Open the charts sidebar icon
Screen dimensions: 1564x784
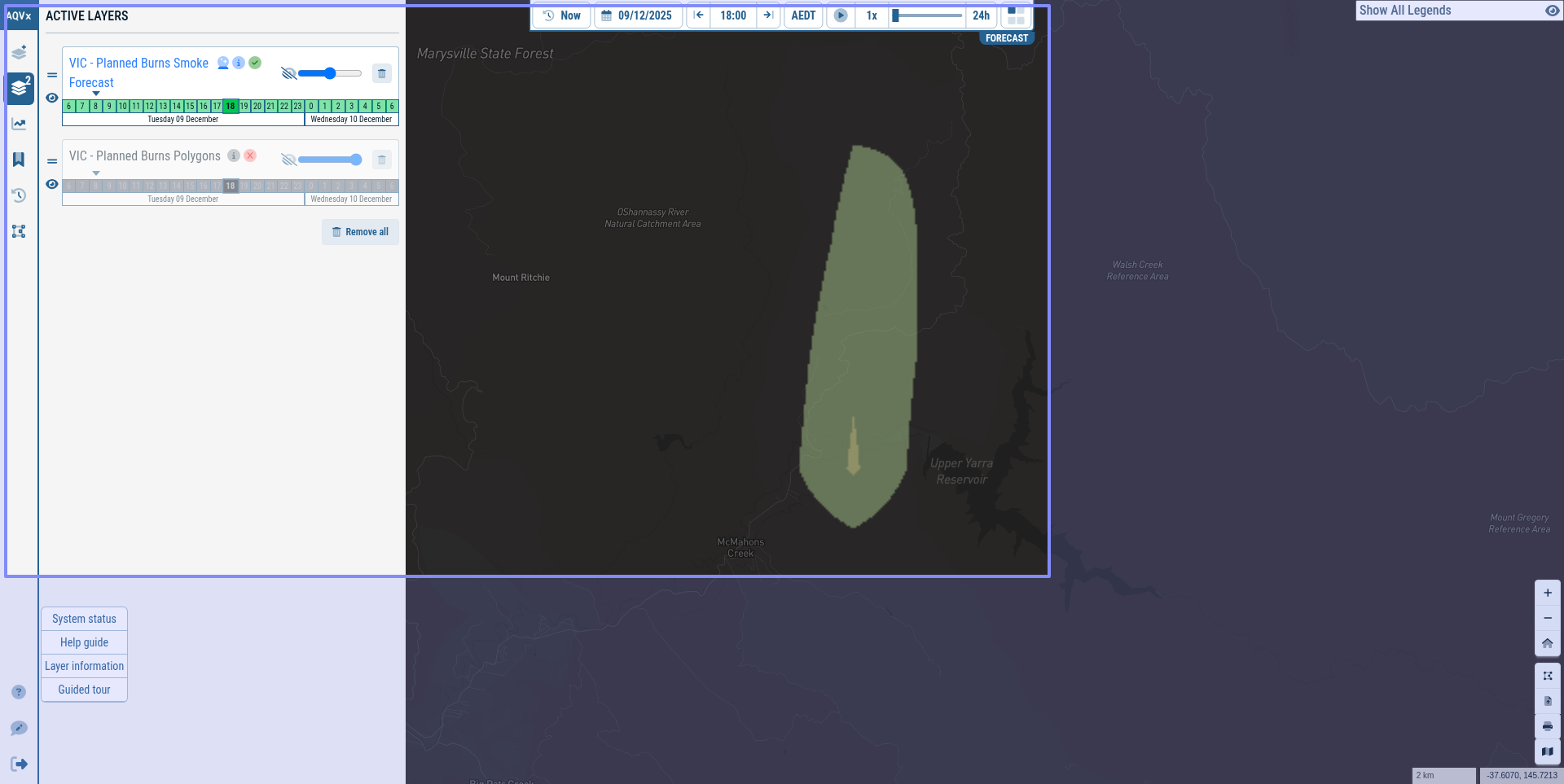(19, 124)
